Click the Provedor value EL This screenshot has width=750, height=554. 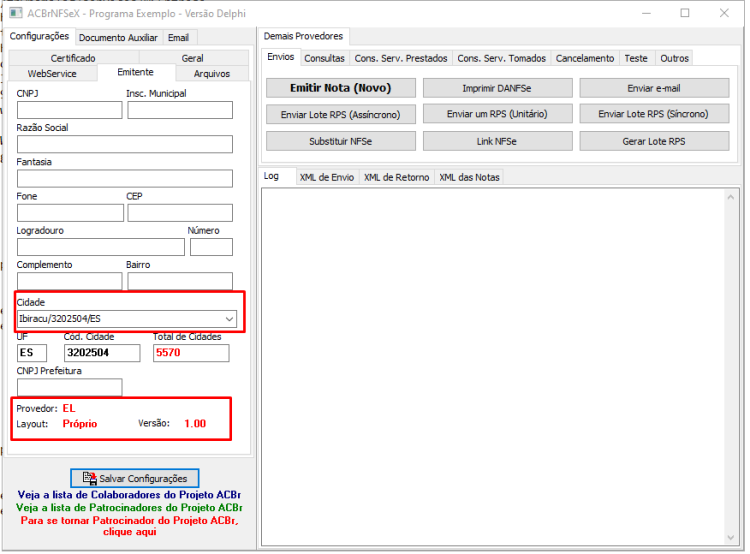69,408
